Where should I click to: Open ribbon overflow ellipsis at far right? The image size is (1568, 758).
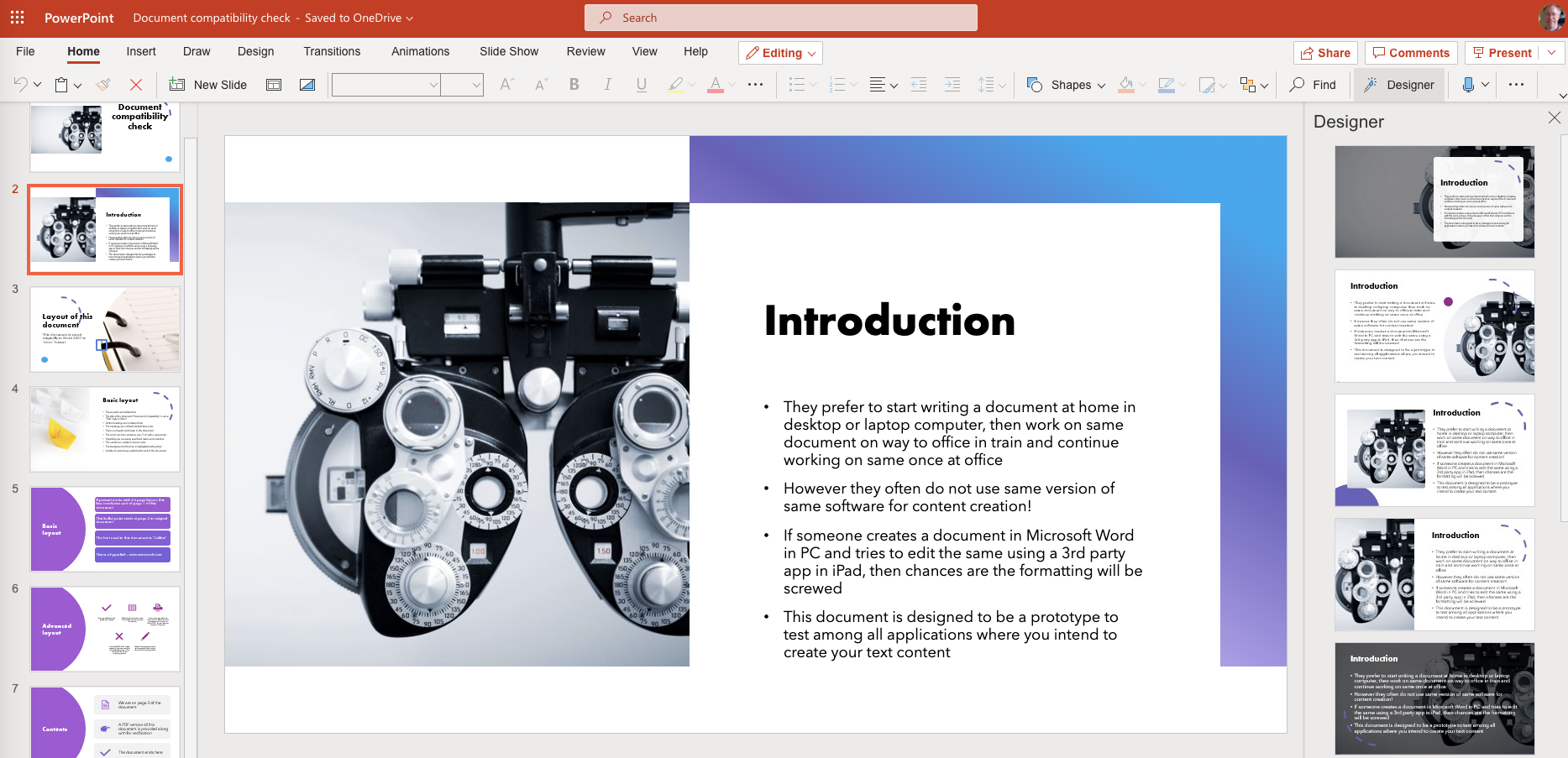point(1516,84)
